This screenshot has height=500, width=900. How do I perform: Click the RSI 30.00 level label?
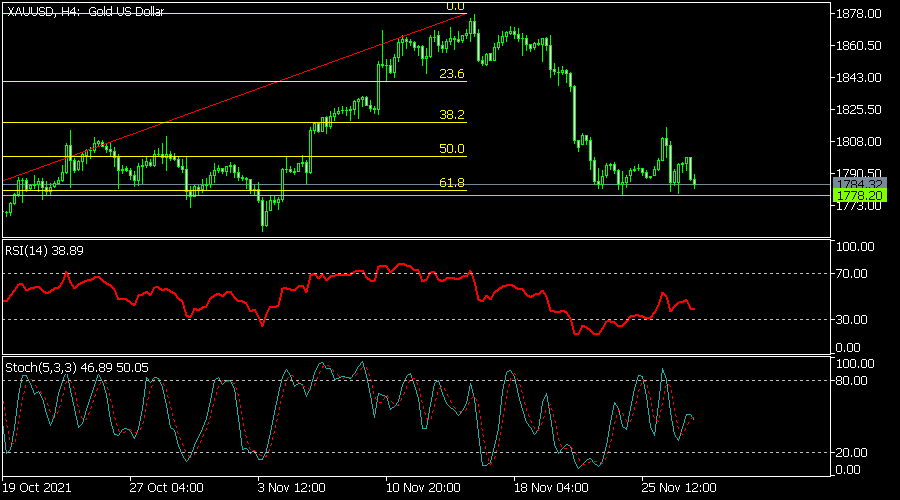pyautogui.click(x=852, y=320)
